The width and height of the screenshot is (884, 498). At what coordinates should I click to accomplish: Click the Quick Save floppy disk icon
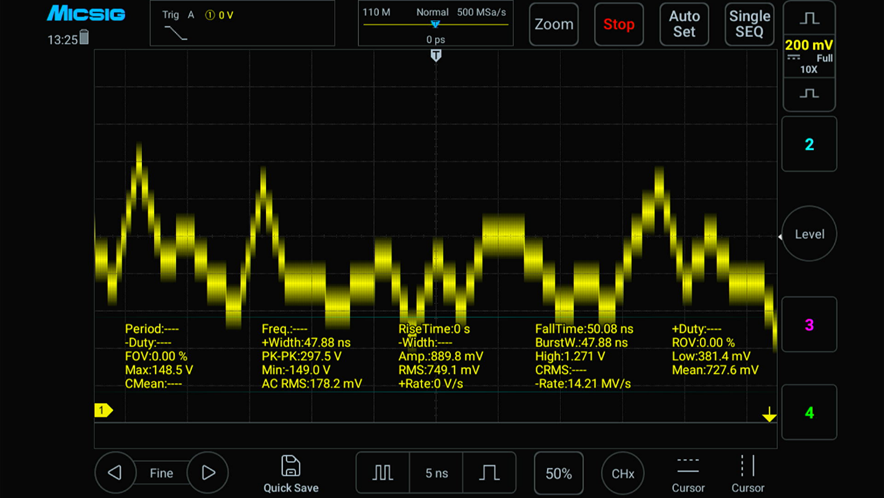[290, 466]
